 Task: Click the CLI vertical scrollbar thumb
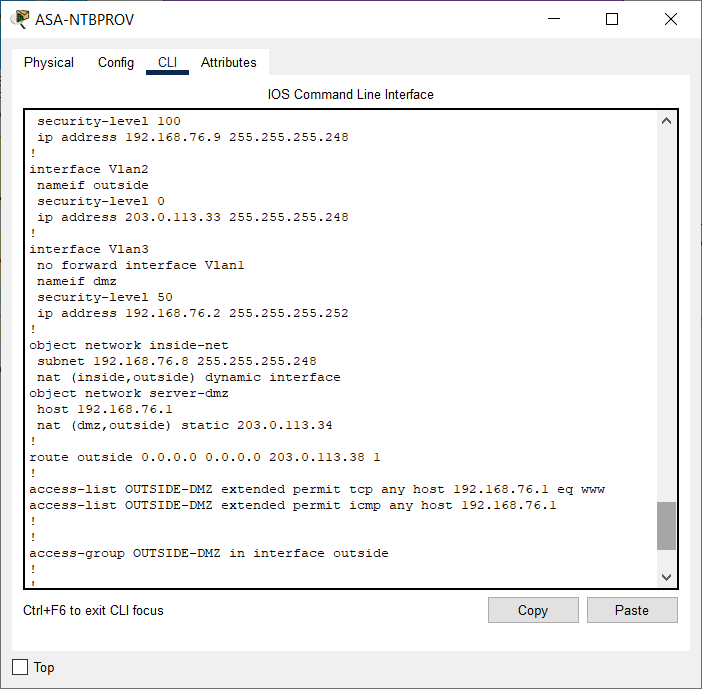pos(666,525)
